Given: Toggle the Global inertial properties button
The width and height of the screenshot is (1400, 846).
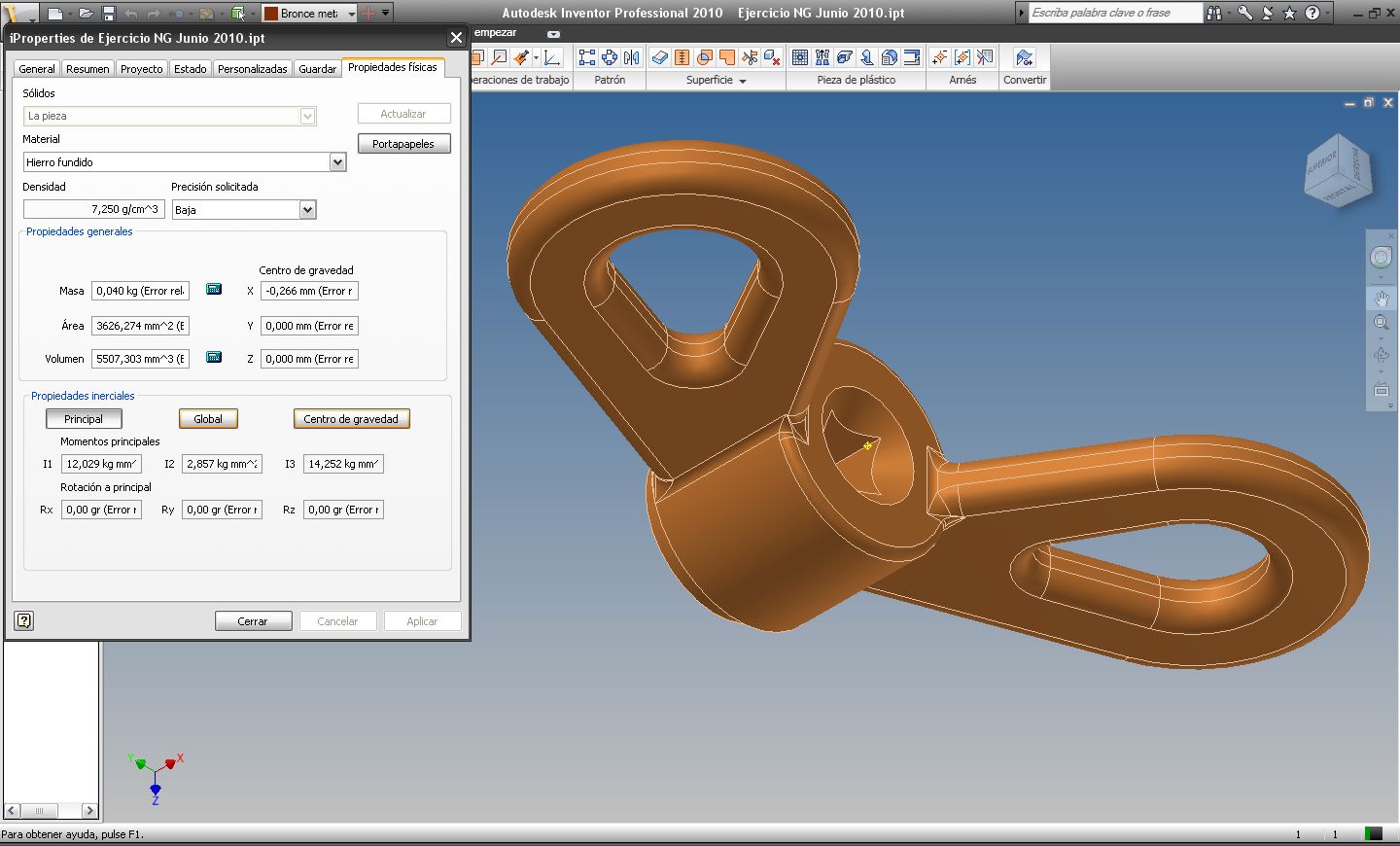Looking at the screenshot, I should point(208,419).
